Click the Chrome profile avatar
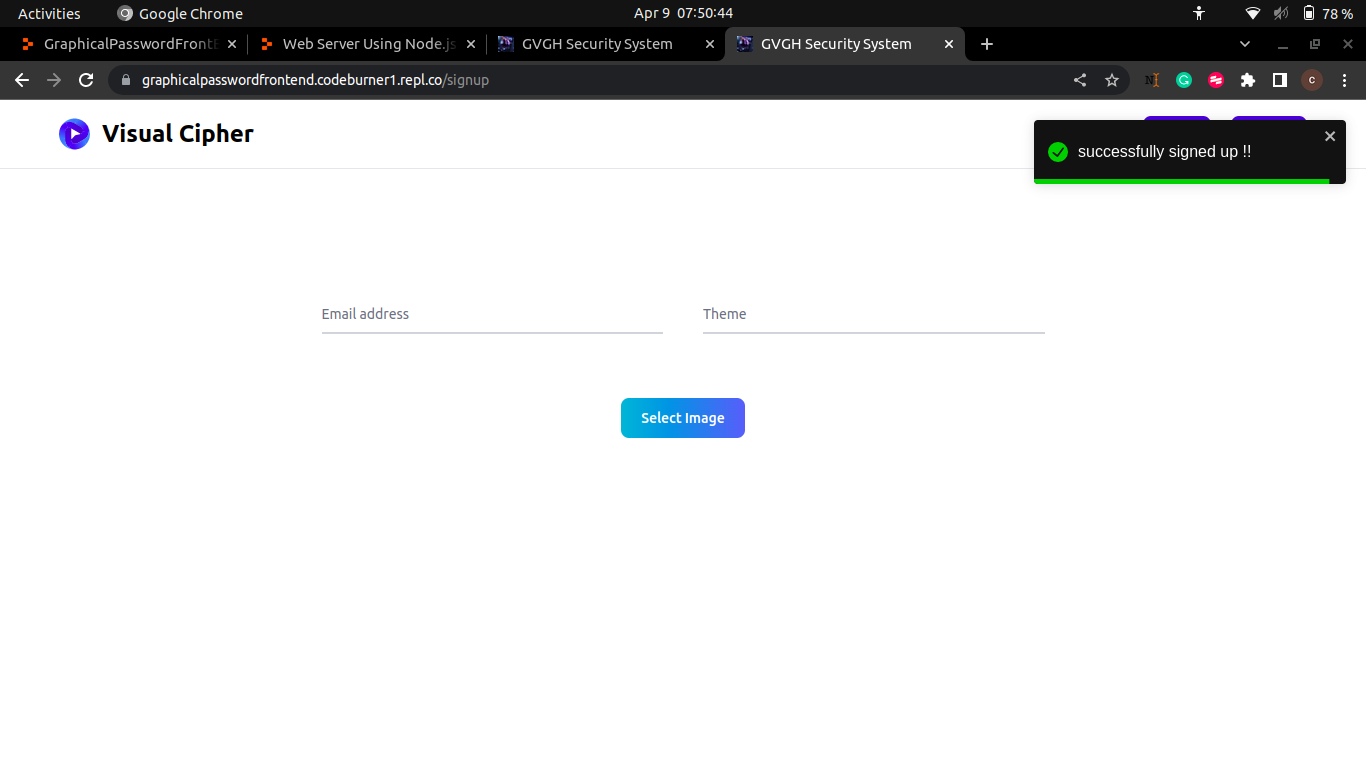This screenshot has width=1366, height=768. tap(1312, 80)
